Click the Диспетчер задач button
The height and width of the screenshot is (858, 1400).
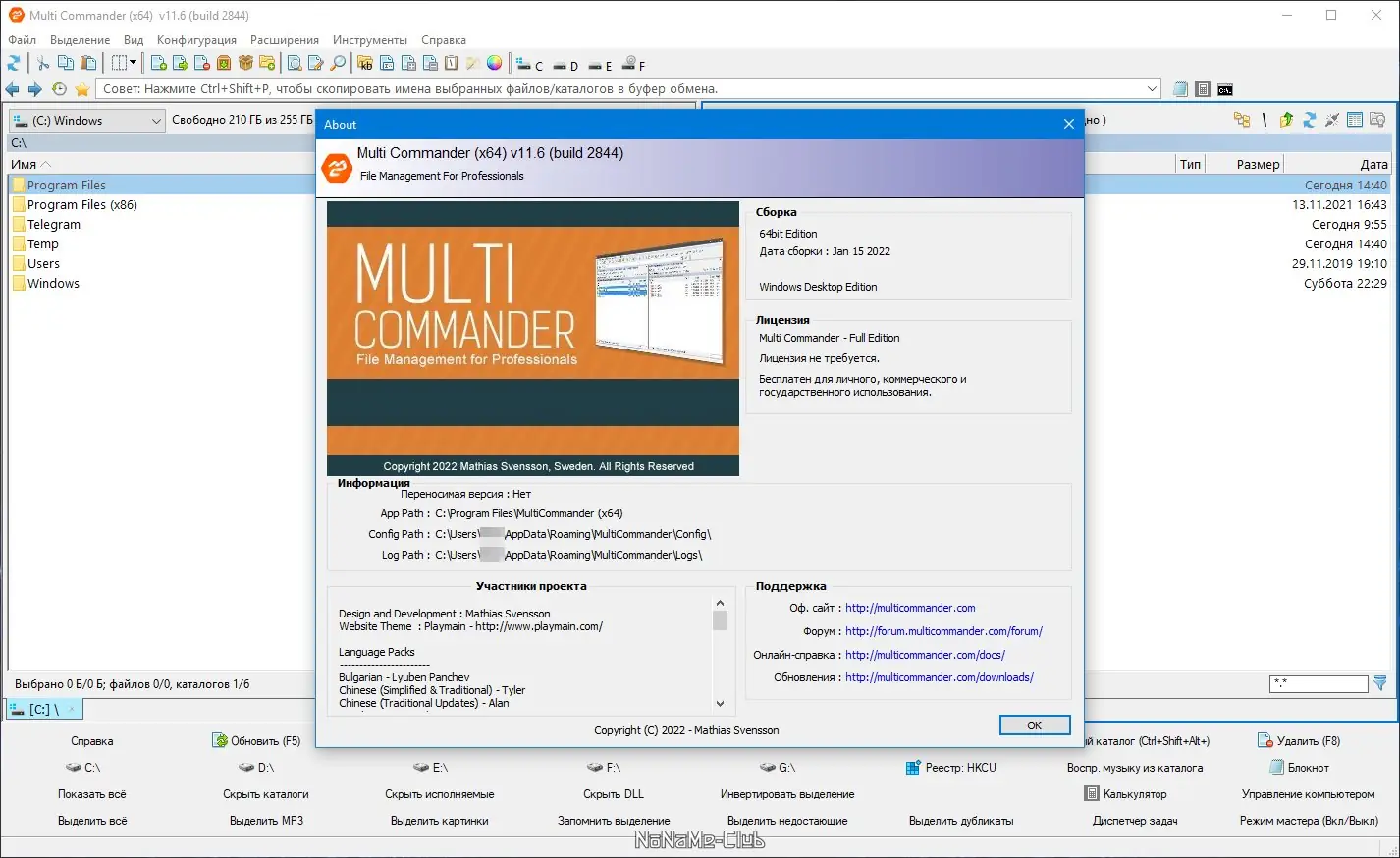pyautogui.click(x=1135, y=821)
